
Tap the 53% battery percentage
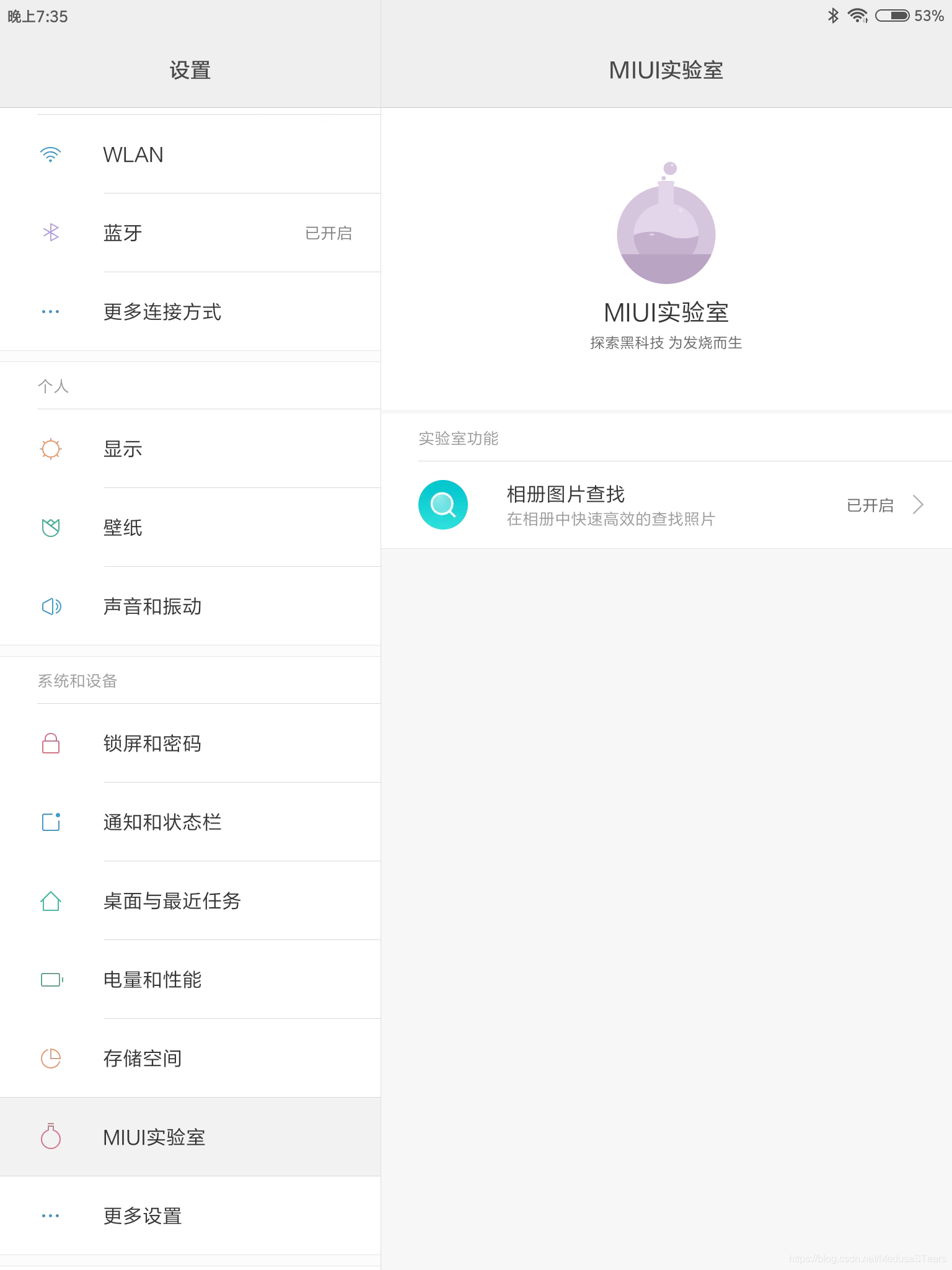929,16
